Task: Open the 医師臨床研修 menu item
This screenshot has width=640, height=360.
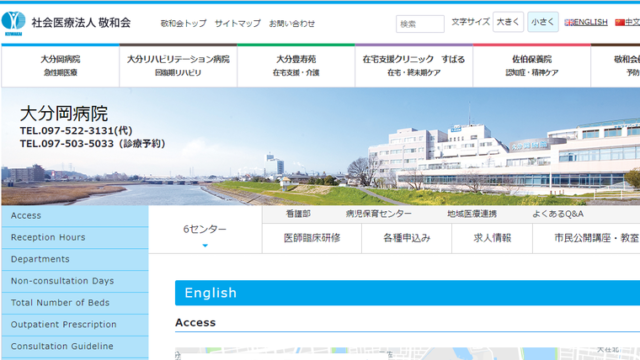Action: 312,238
